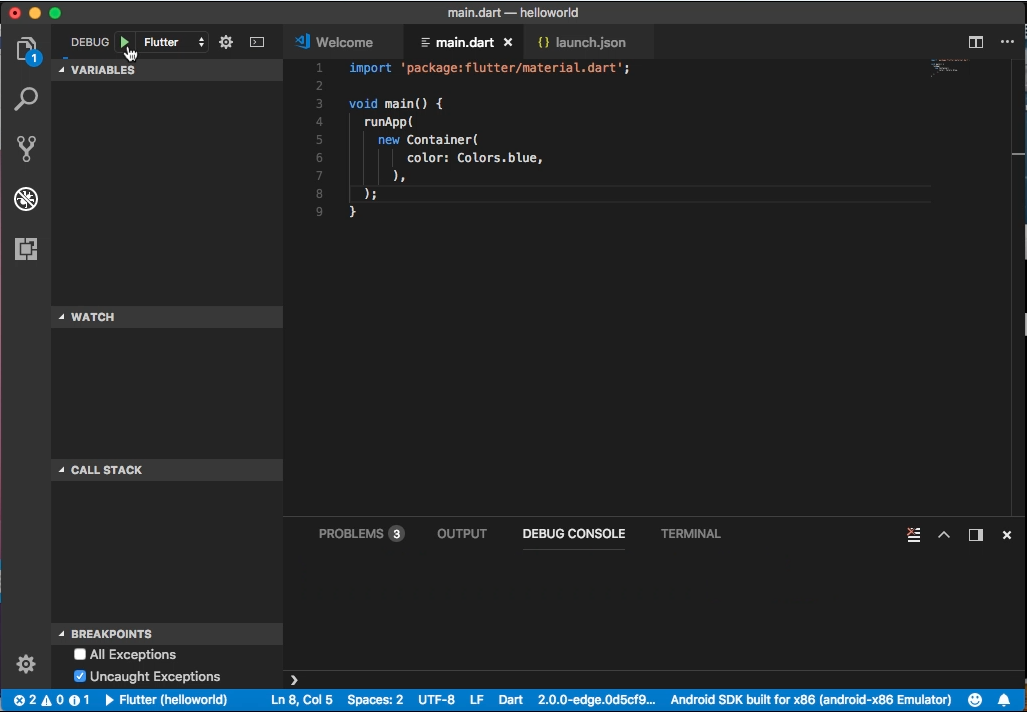Click the debug console input prompt
The width and height of the screenshot is (1027, 712).
[655, 681]
